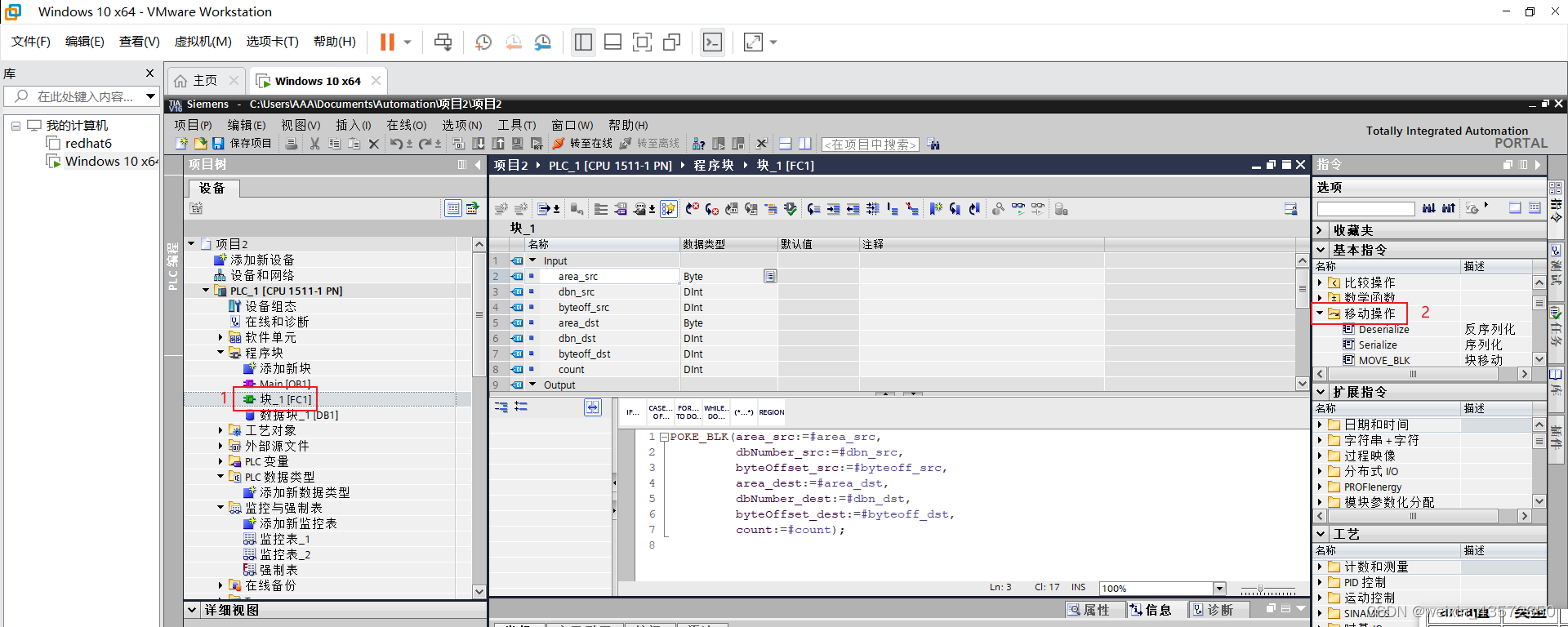Toggle monitoring glasses icon in editor toolbar
Screen dimensions: 1568x627
pos(1018,209)
